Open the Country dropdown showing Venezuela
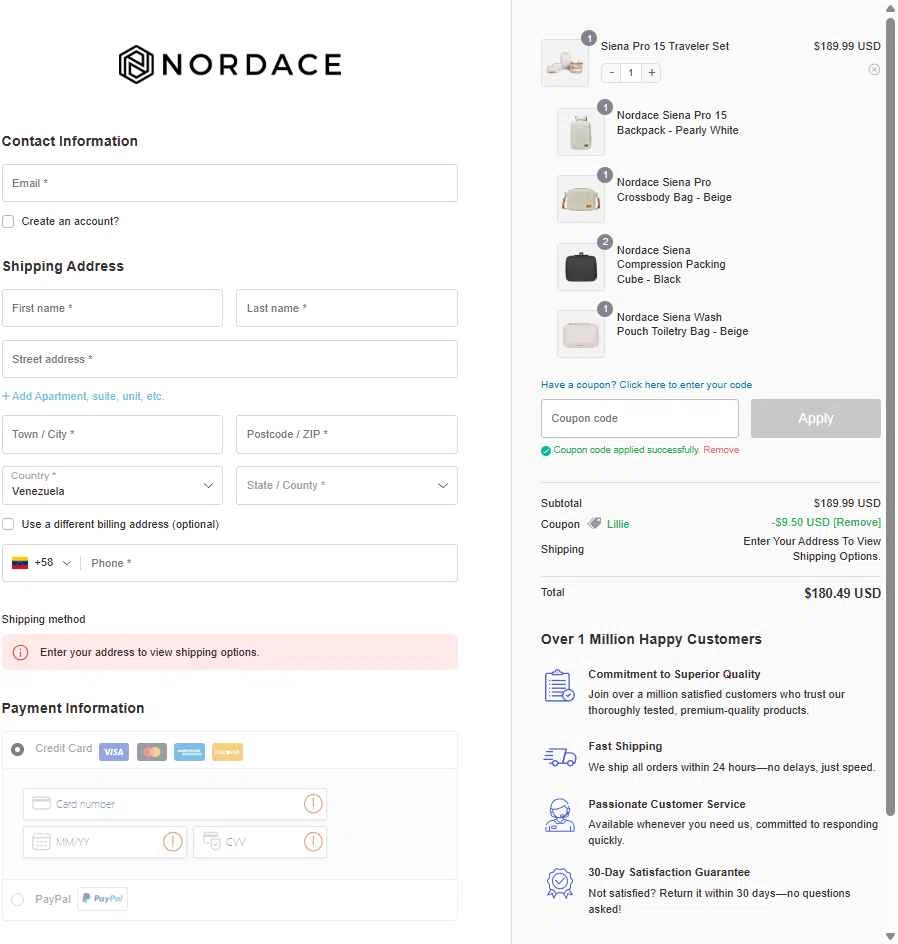 113,485
